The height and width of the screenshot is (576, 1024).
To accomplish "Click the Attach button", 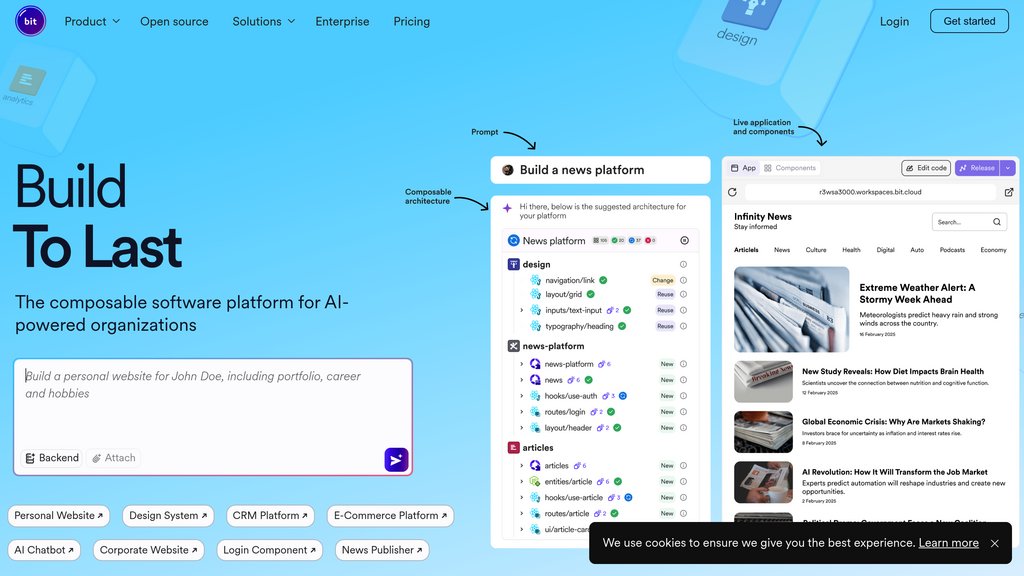I will [x=114, y=458].
